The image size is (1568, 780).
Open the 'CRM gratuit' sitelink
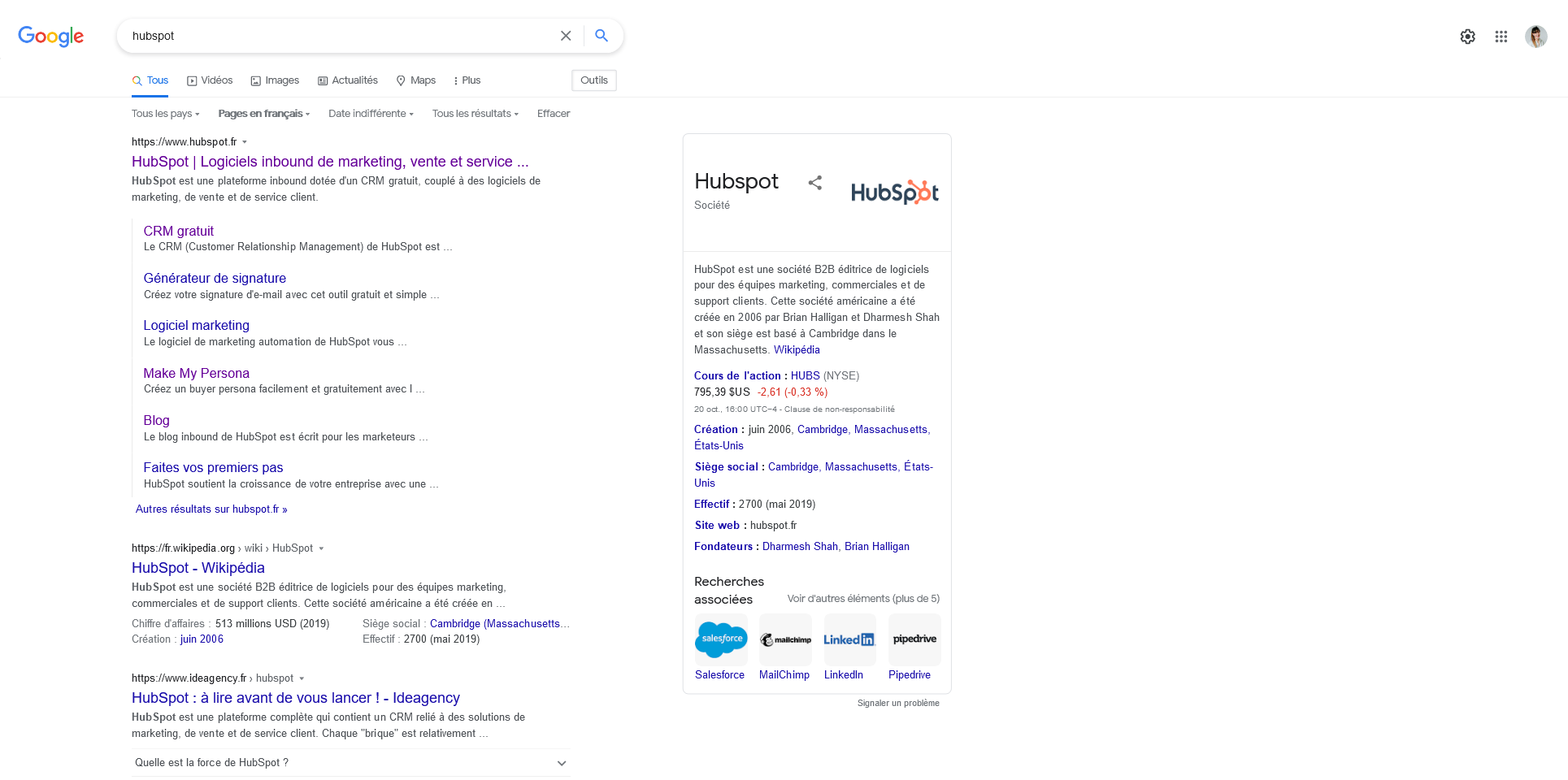pyautogui.click(x=179, y=231)
